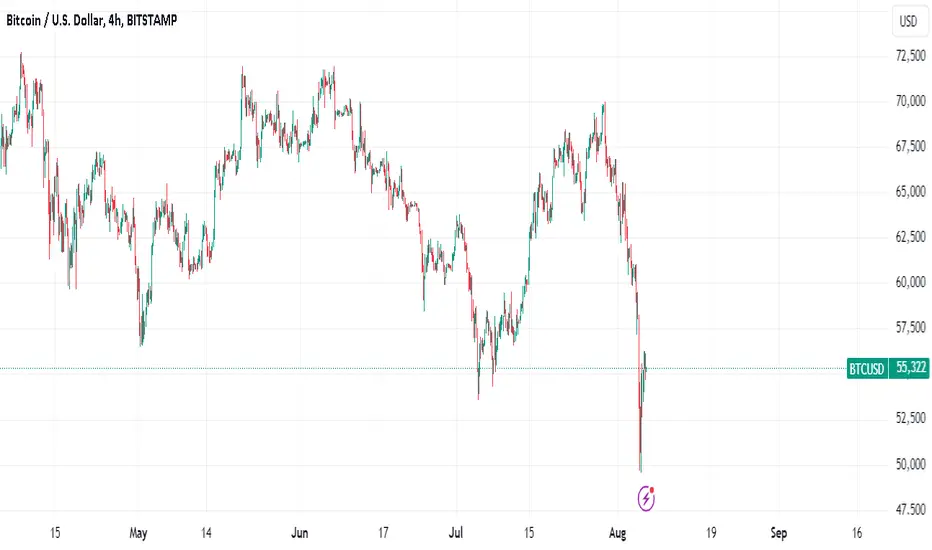Click the 52,500 price axis label
The height and width of the screenshot is (550, 932).
coord(911,419)
